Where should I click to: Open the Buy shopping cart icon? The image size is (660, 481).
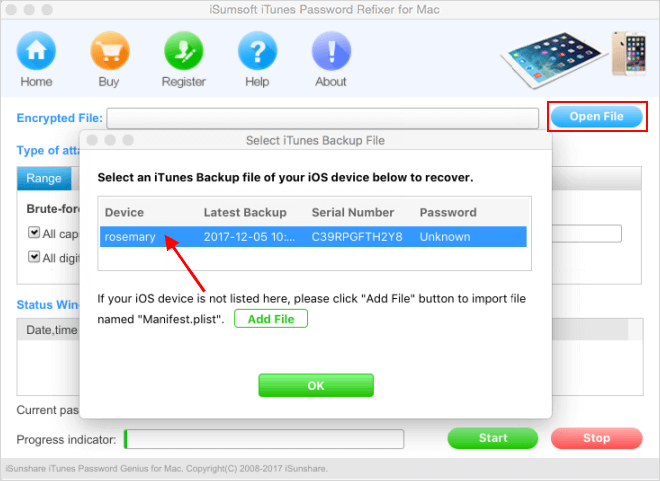pyautogui.click(x=109, y=51)
